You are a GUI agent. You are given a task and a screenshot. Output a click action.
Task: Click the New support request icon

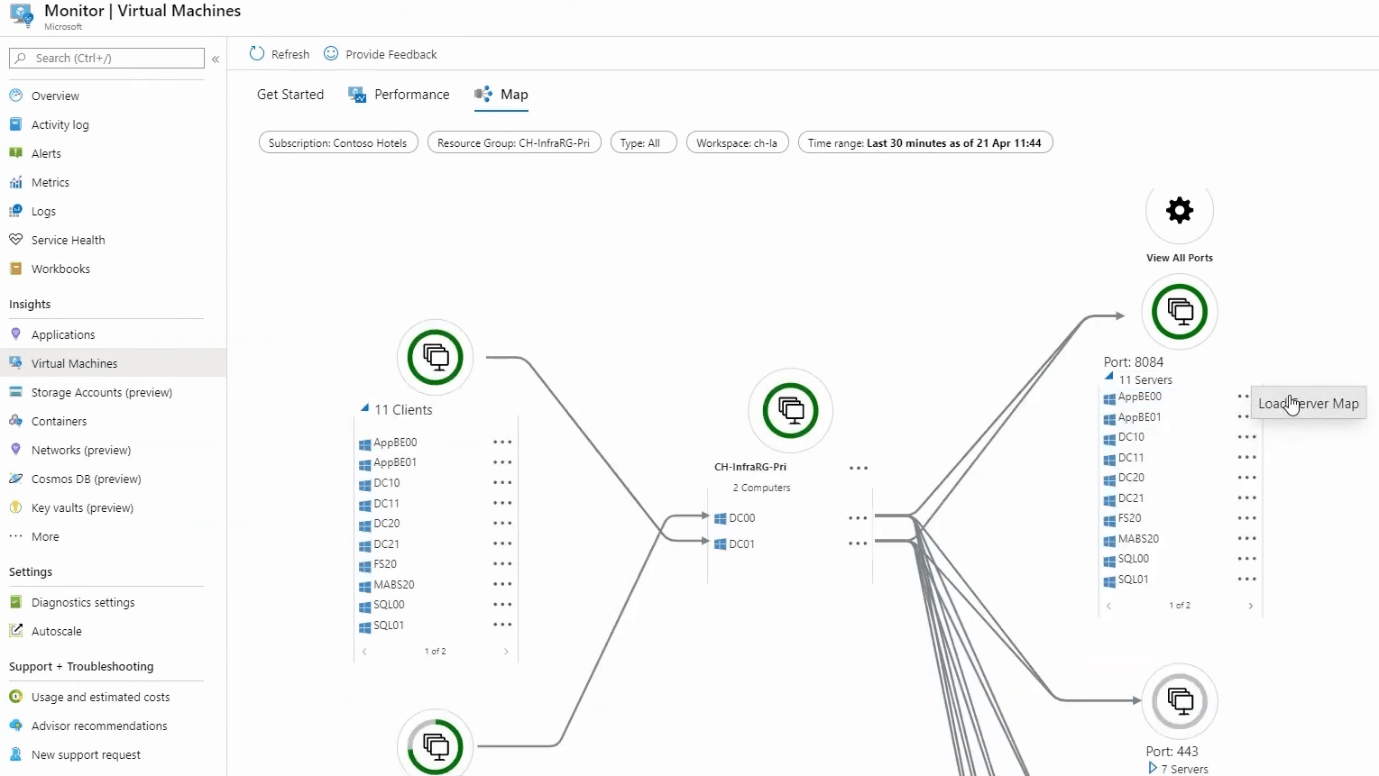[15, 755]
